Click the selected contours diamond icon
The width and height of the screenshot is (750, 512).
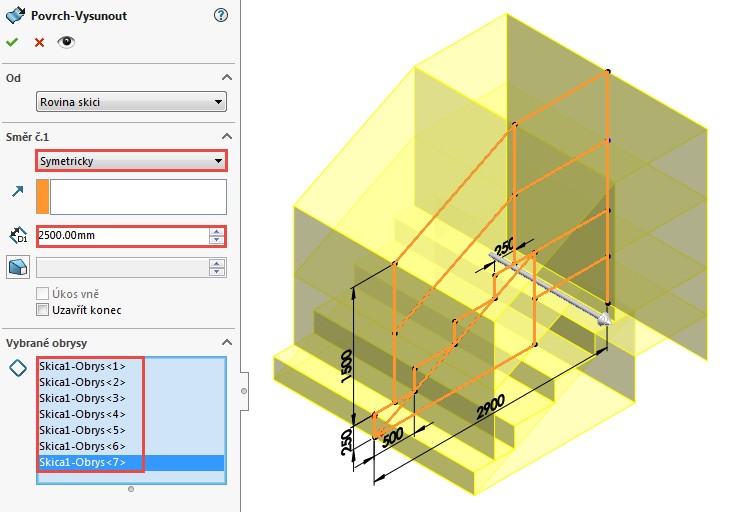click(18, 368)
